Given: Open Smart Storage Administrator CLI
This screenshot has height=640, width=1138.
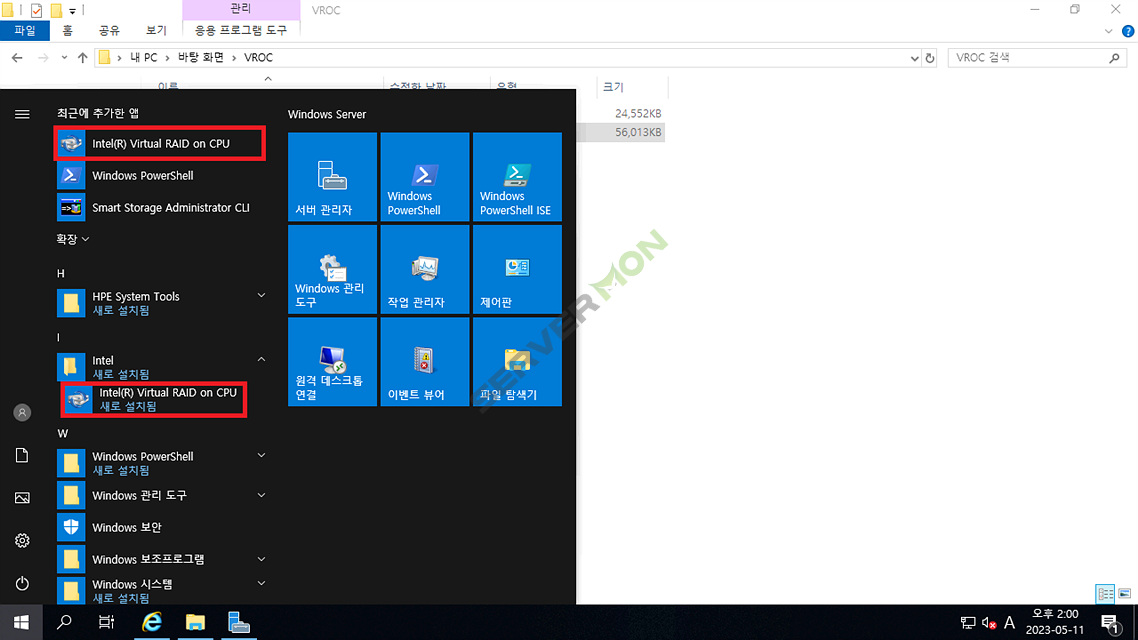Looking at the screenshot, I should (x=160, y=208).
